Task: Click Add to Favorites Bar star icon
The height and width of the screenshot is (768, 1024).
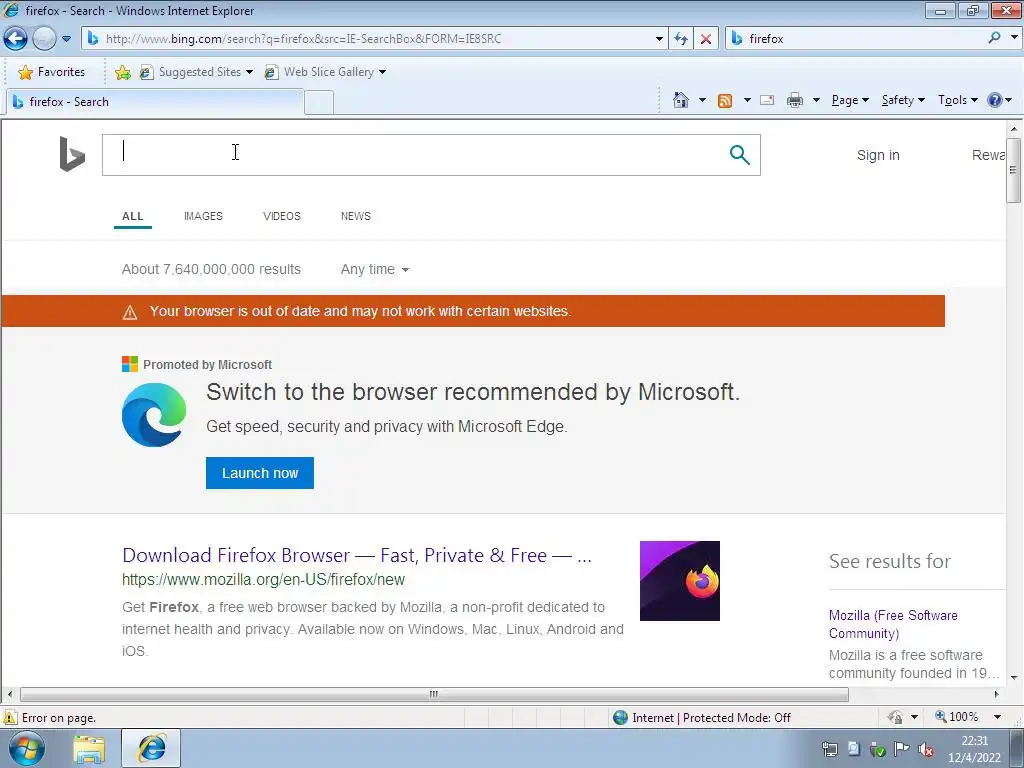Action: pos(122,72)
